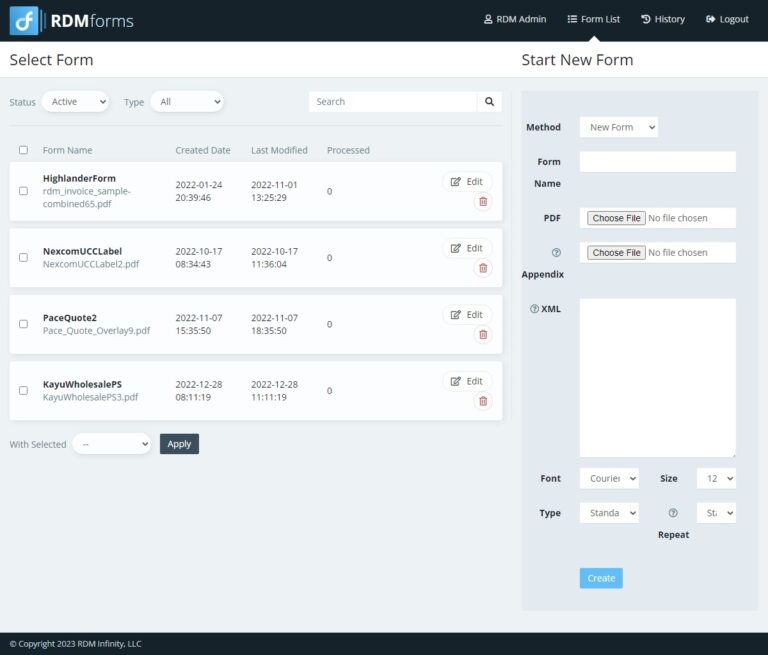
Task: Select the HighlanderForm row checkbox
Action: (x=24, y=191)
